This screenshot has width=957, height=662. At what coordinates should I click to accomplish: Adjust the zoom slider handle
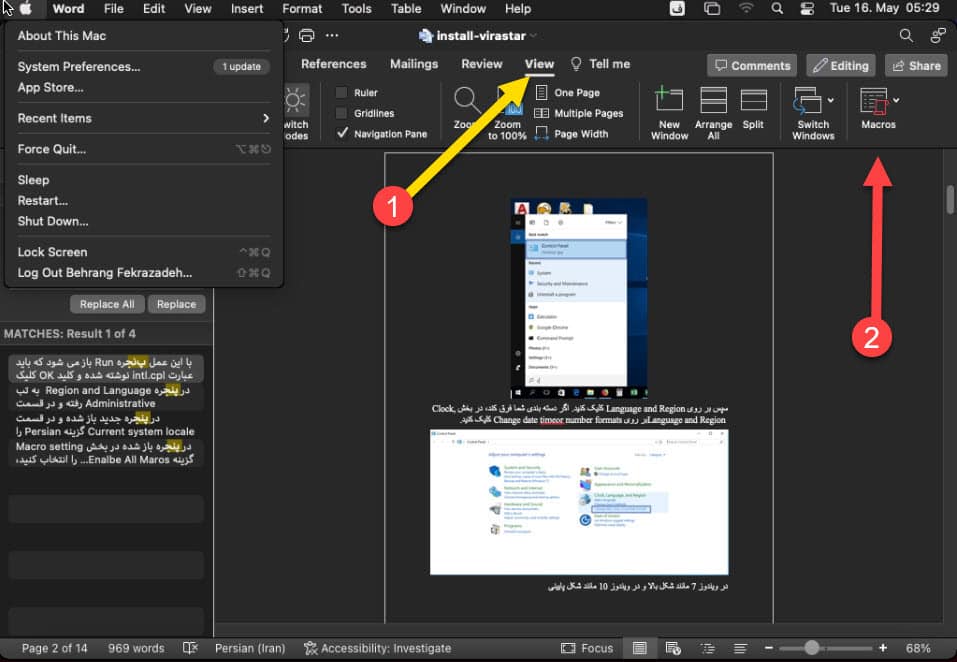[x=811, y=648]
